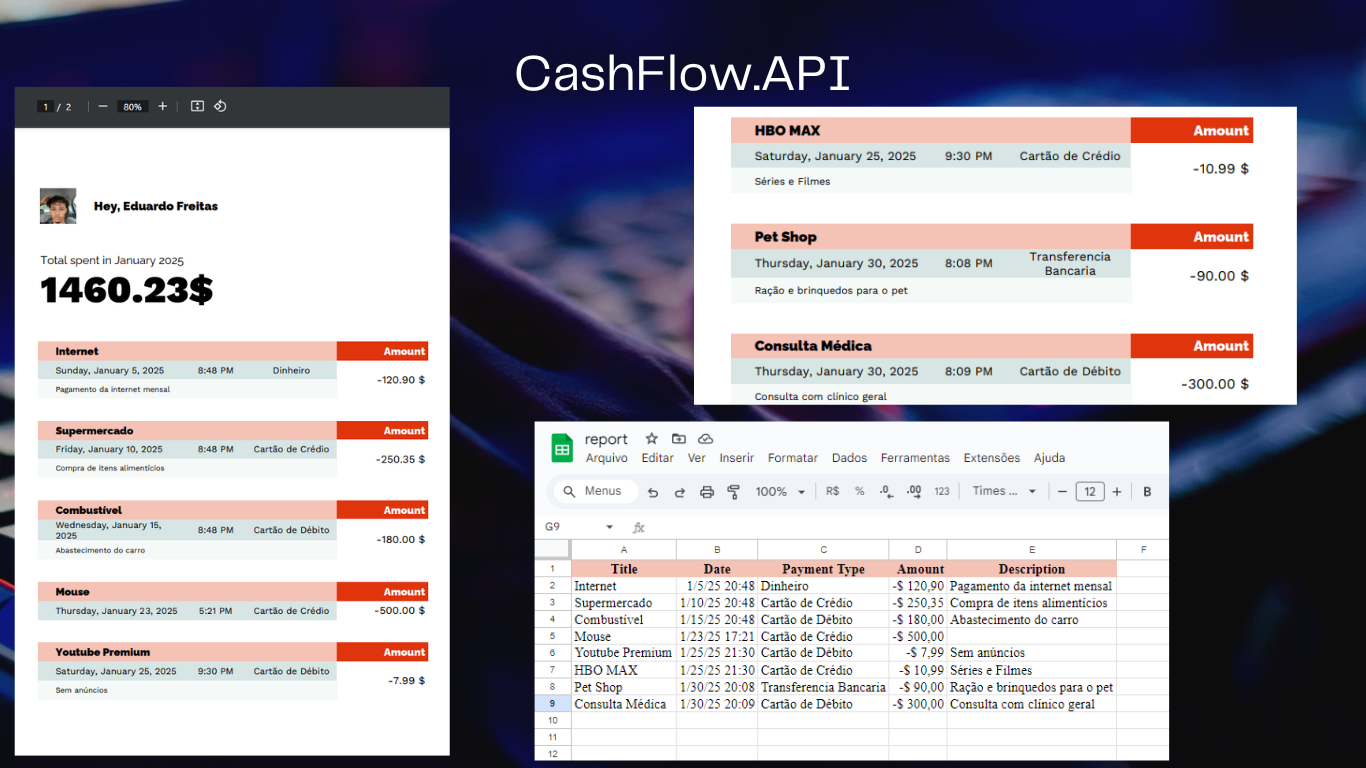The image size is (1366, 768).
Task: Increase decimal places
Action: (913, 491)
